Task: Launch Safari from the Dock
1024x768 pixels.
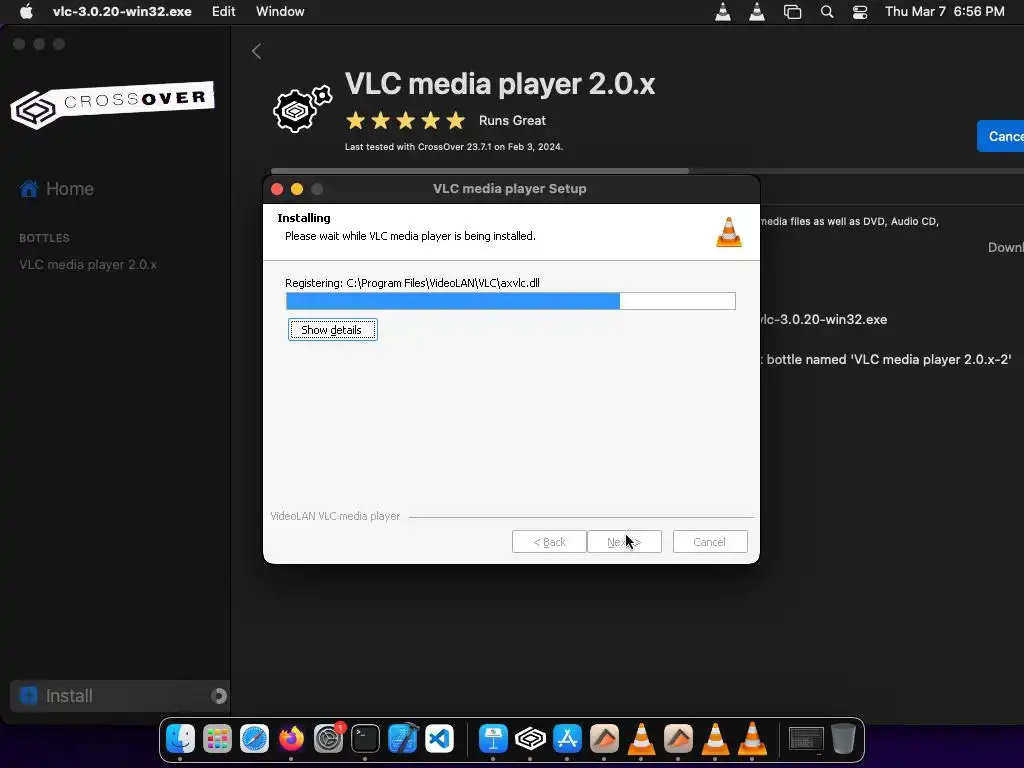Action: point(254,739)
